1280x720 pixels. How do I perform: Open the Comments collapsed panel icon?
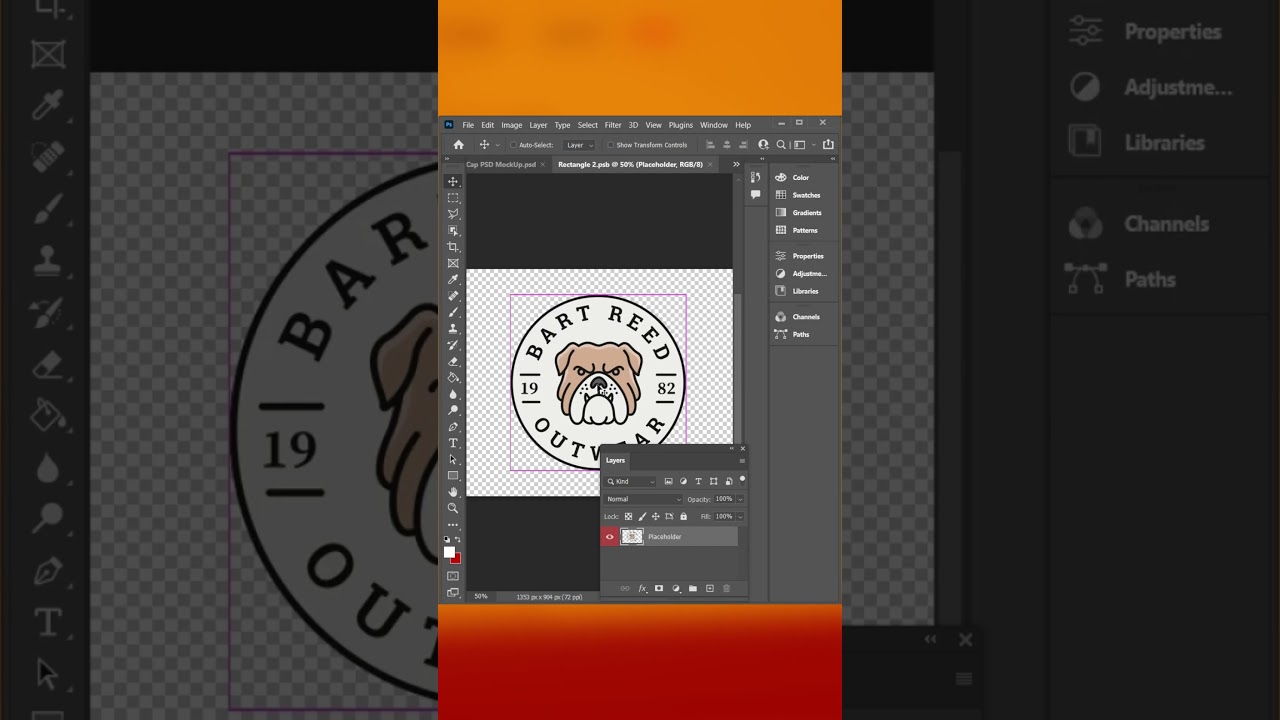pos(755,195)
